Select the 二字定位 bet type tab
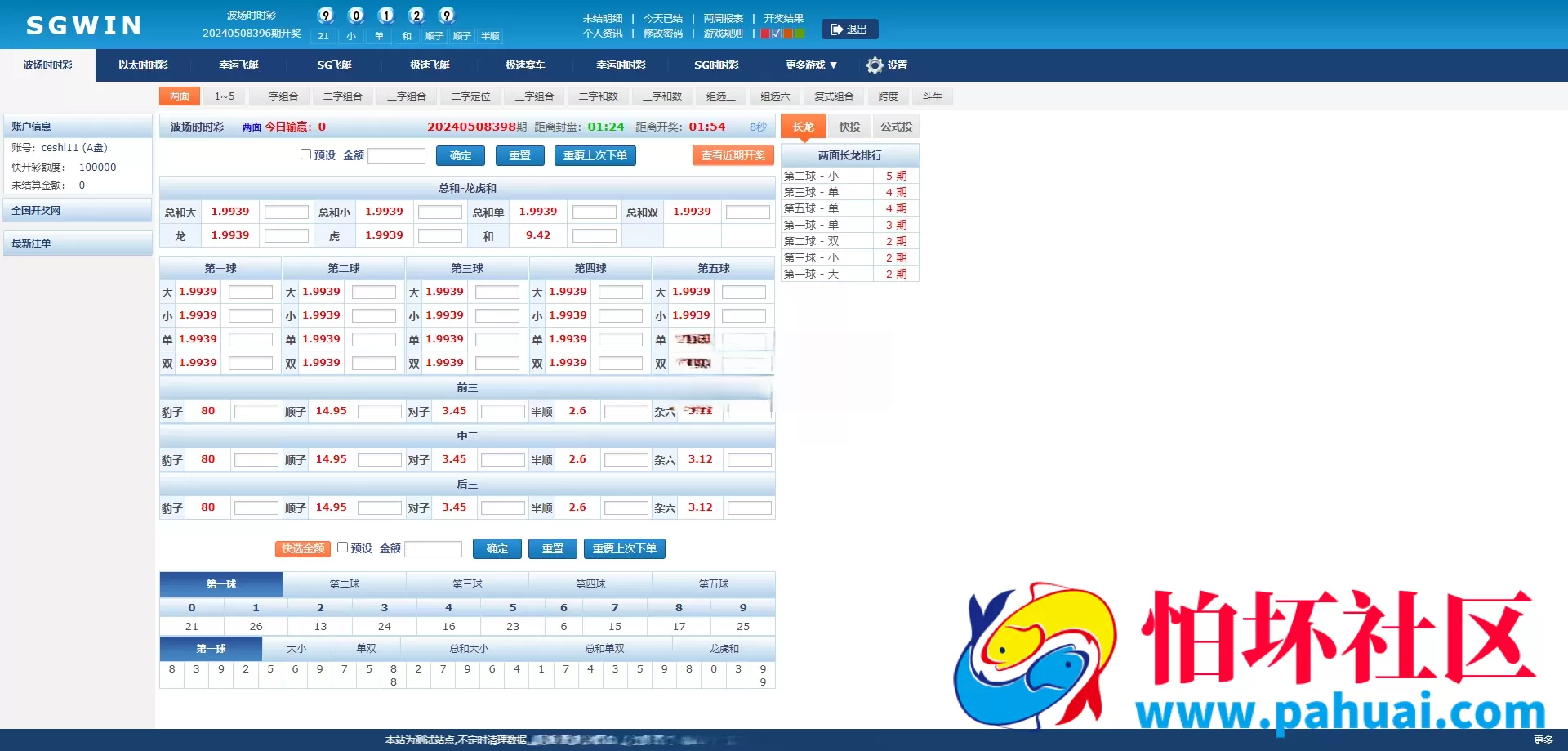Viewport: 1568px width, 751px height. (x=470, y=96)
